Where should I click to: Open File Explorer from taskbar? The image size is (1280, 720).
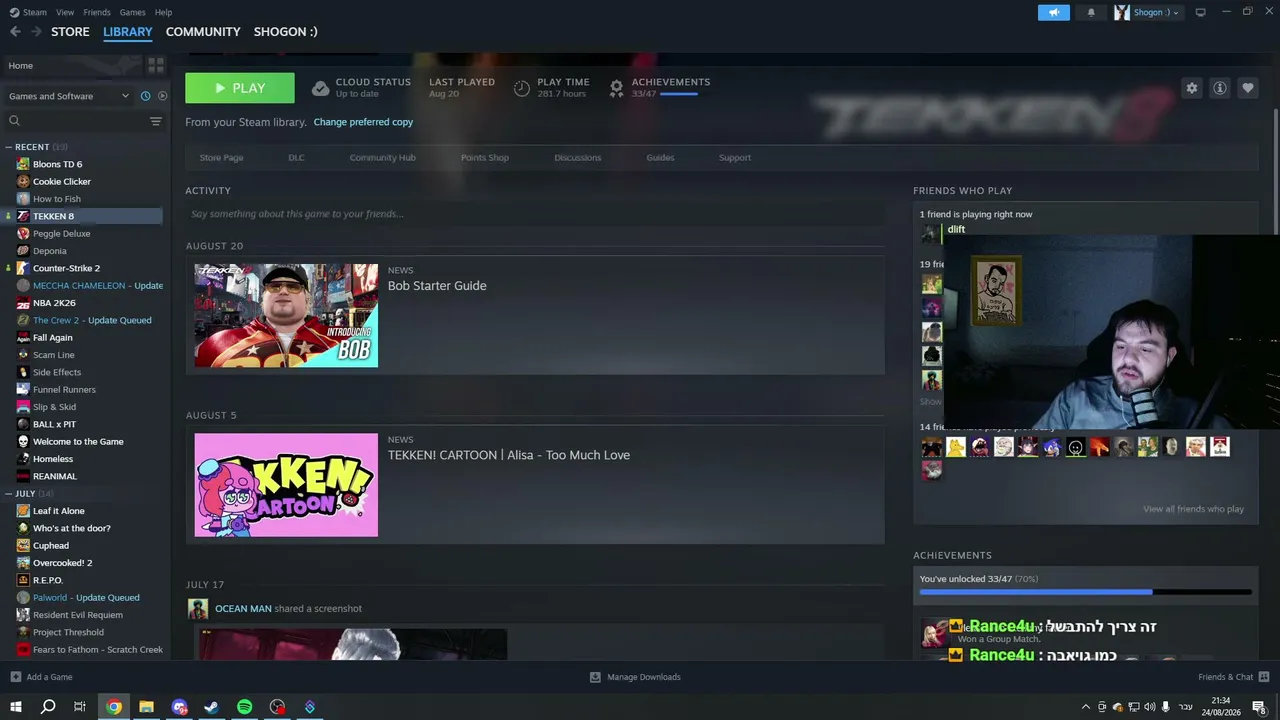point(146,707)
